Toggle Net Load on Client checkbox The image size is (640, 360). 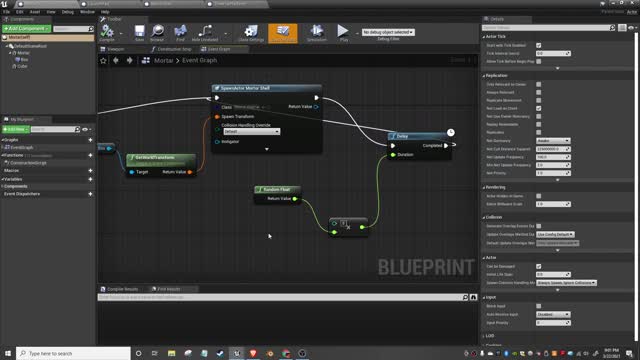click(539, 109)
